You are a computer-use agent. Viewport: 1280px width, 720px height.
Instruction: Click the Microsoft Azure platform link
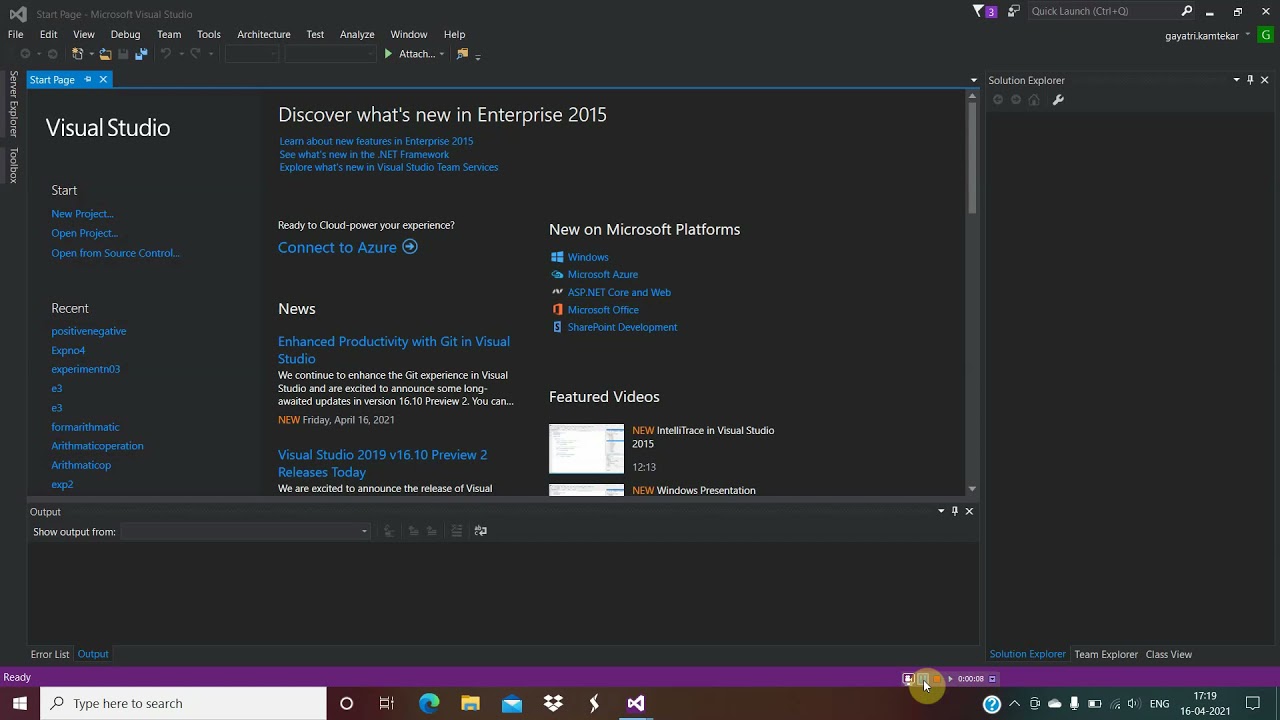point(602,274)
